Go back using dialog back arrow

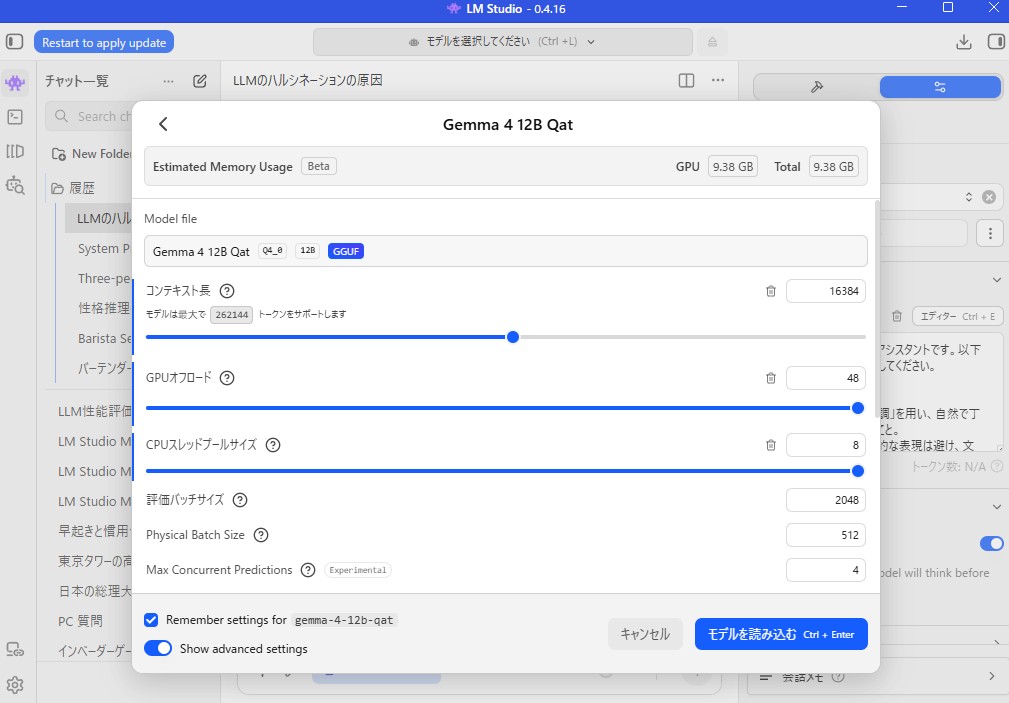tap(163, 124)
